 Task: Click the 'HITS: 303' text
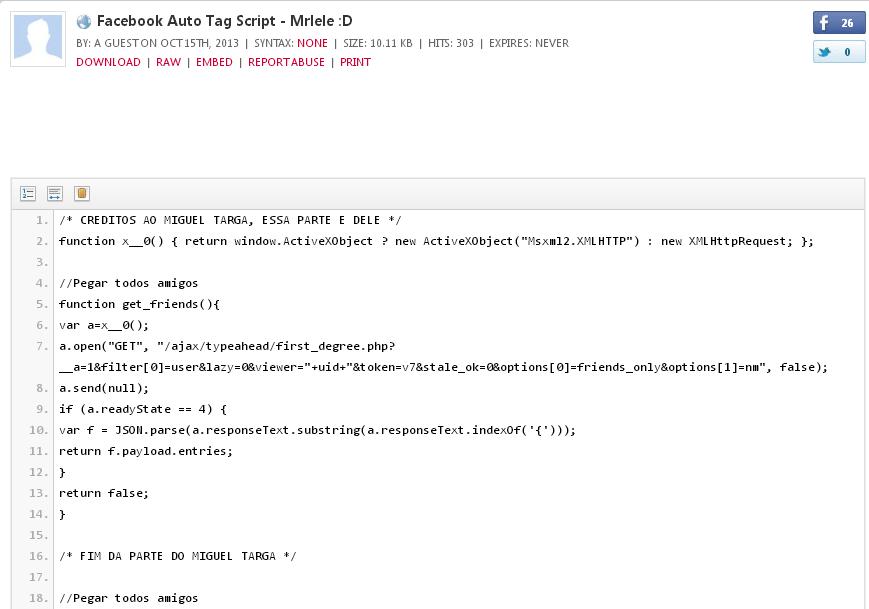pyautogui.click(x=451, y=43)
